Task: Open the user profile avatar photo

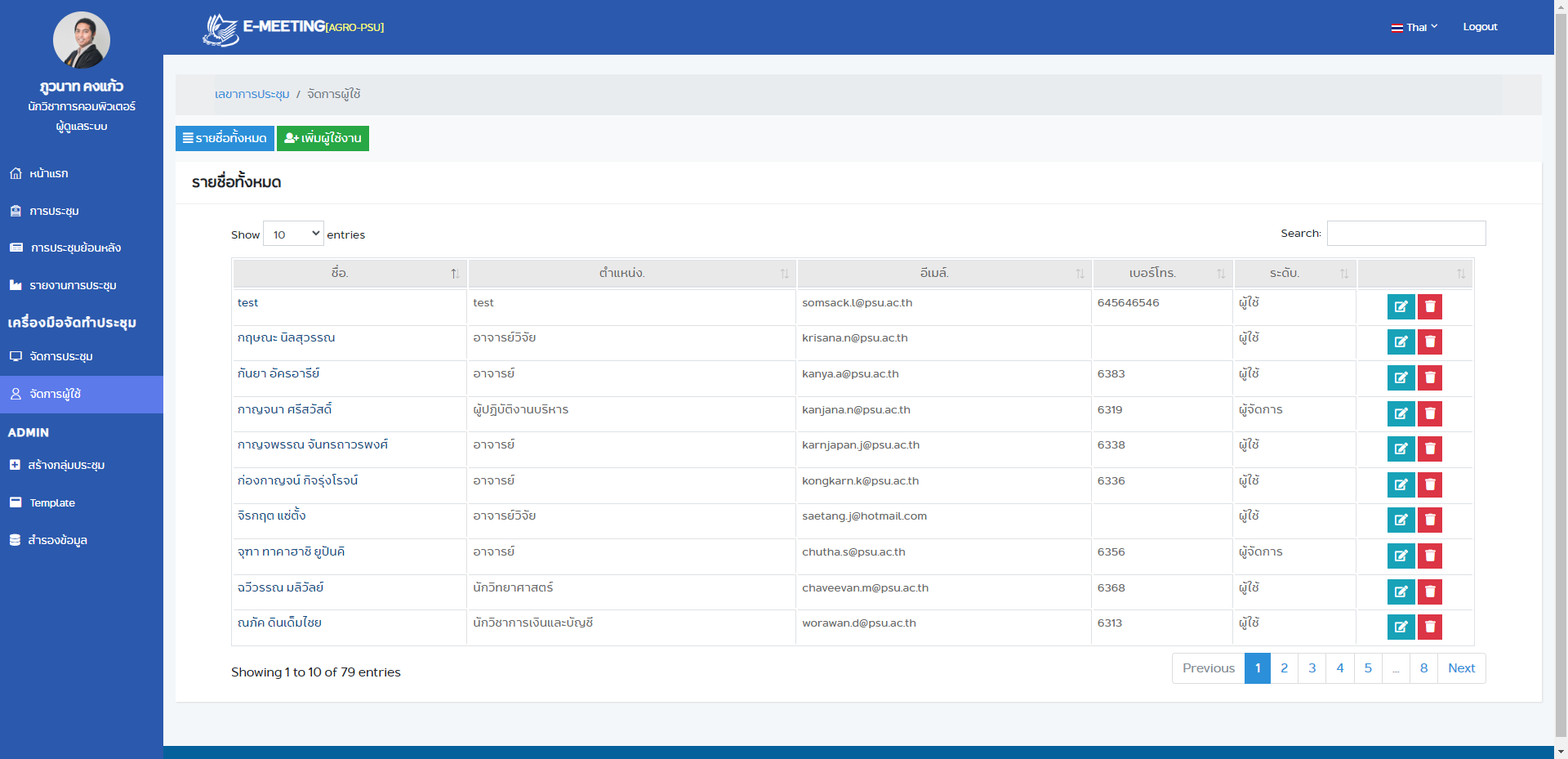Action: point(82,40)
